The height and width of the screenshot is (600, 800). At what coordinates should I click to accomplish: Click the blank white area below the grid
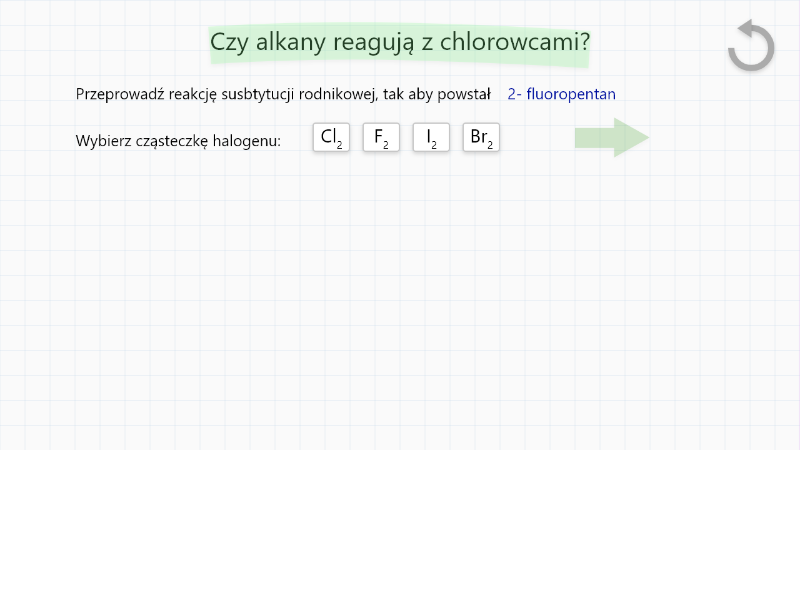click(400, 525)
